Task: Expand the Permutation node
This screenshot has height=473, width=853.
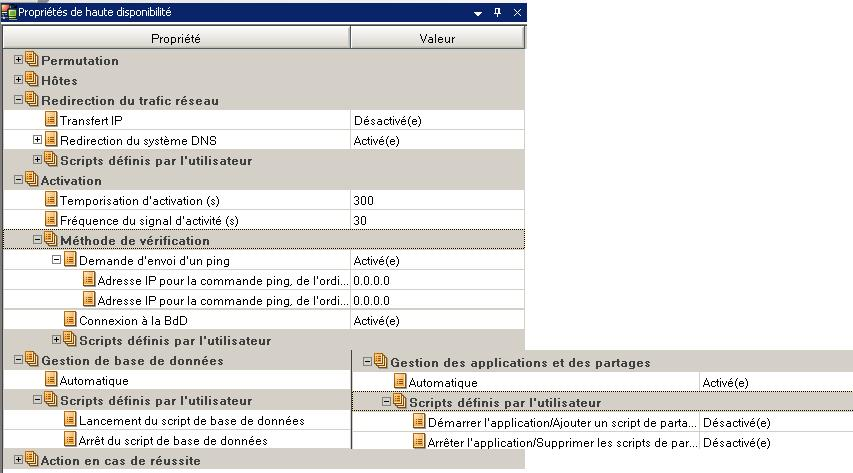Action: (18, 59)
